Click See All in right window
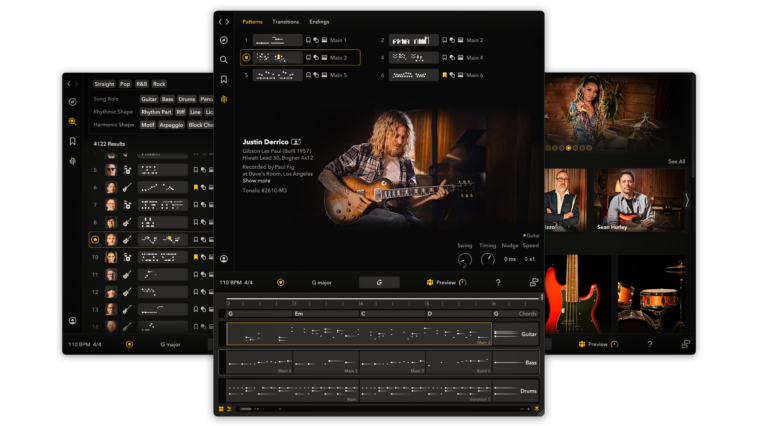The image size is (758, 426). click(x=676, y=162)
